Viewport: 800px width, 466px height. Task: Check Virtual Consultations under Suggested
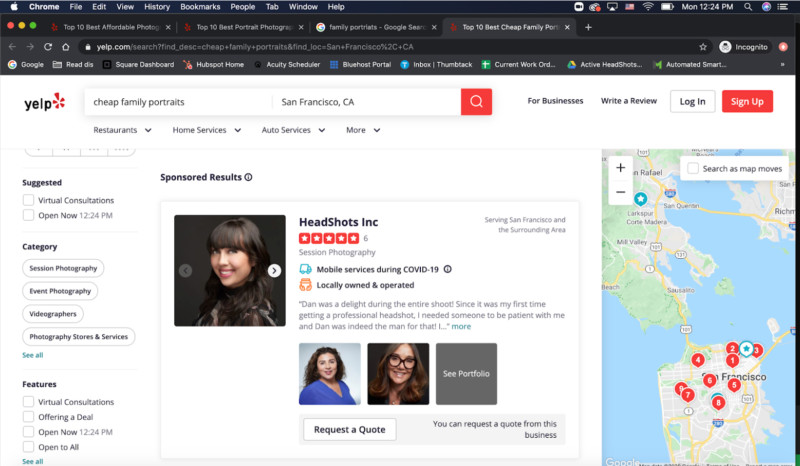(29, 200)
